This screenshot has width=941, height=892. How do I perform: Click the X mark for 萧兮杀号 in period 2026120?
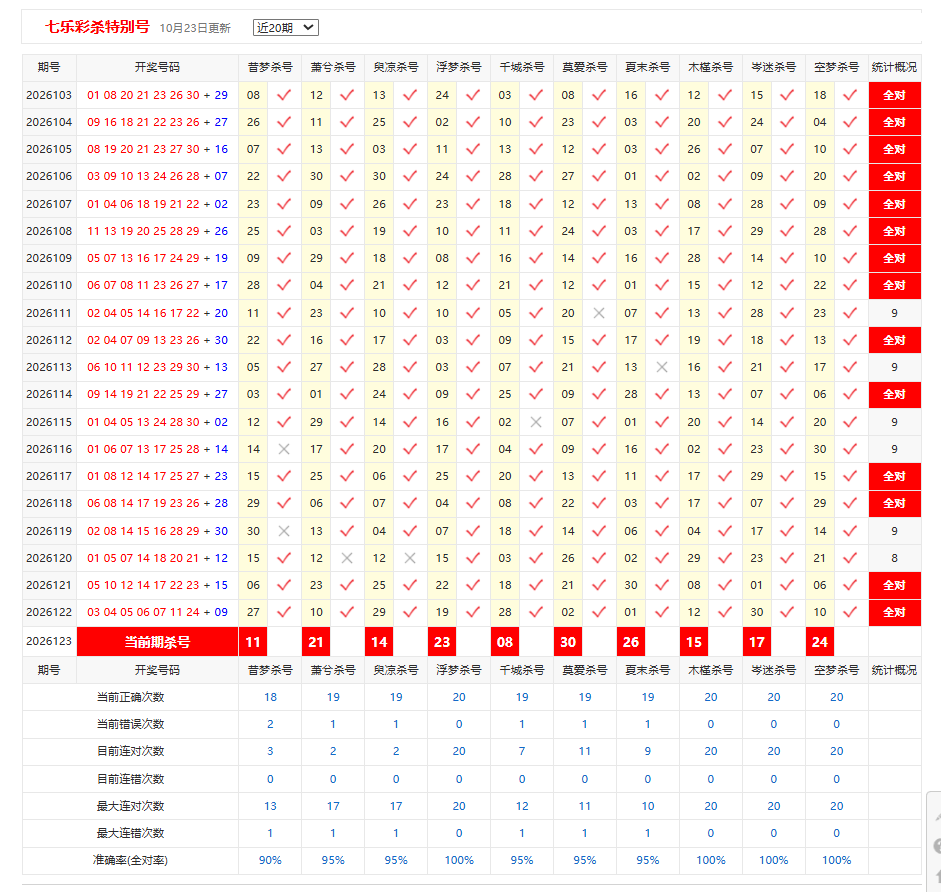point(347,558)
